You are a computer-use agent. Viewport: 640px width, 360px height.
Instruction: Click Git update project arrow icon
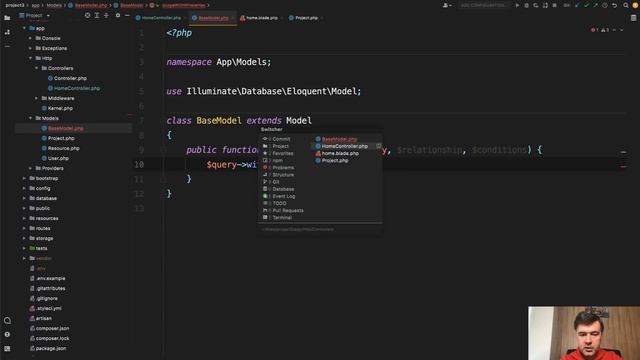pos(577,5)
